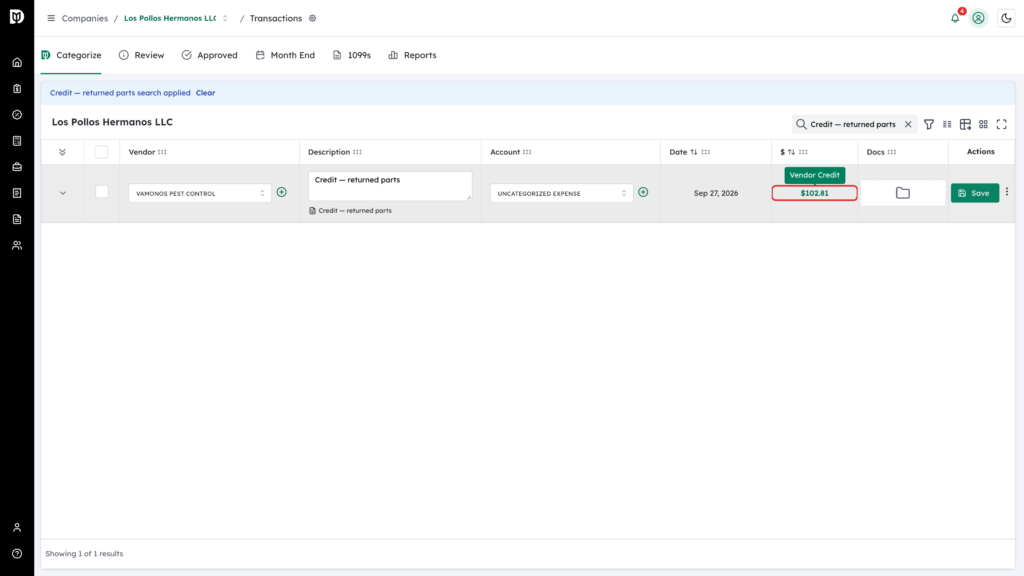Click the Transactions breadcrumb
Image resolution: width=1024 pixels, height=576 pixels.
click(x=276, y=18)
